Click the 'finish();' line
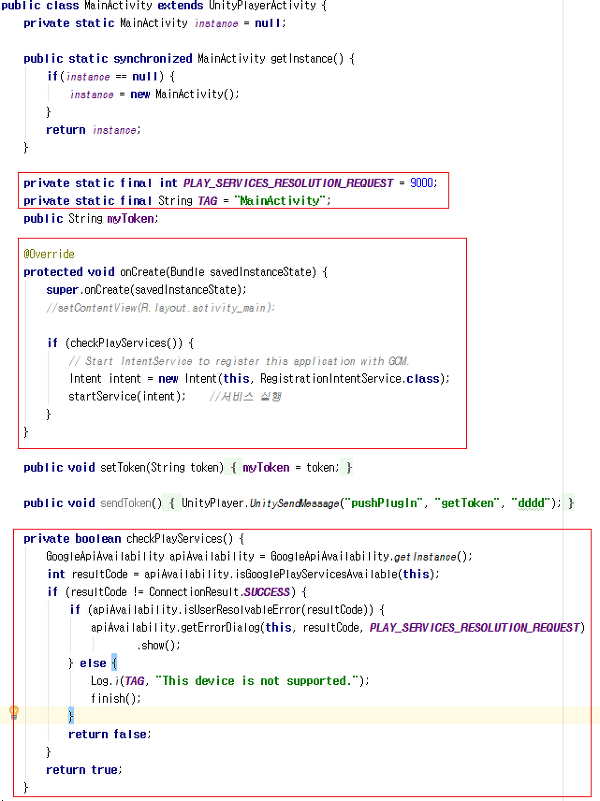 coord(116,698)
